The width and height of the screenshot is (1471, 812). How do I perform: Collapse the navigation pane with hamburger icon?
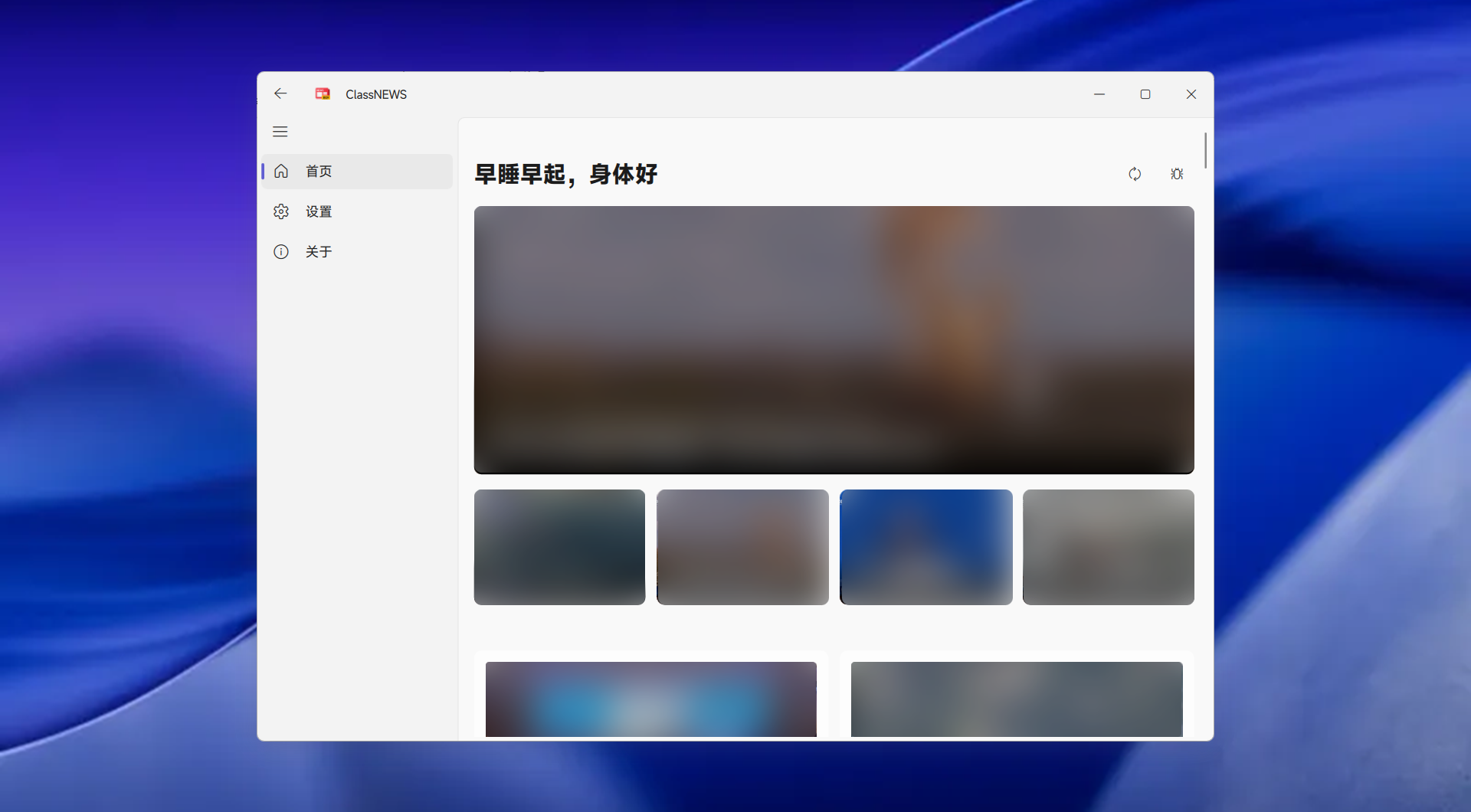[x=280, y=131]
